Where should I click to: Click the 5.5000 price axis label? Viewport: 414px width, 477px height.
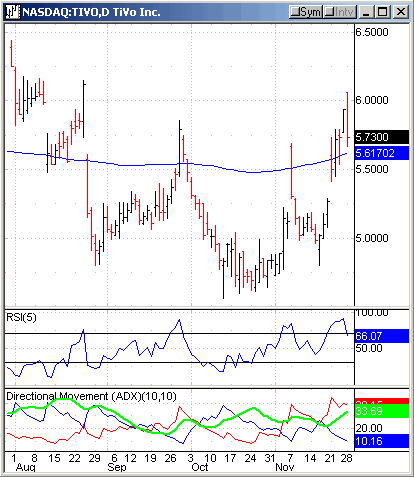(x=372, y=169)
